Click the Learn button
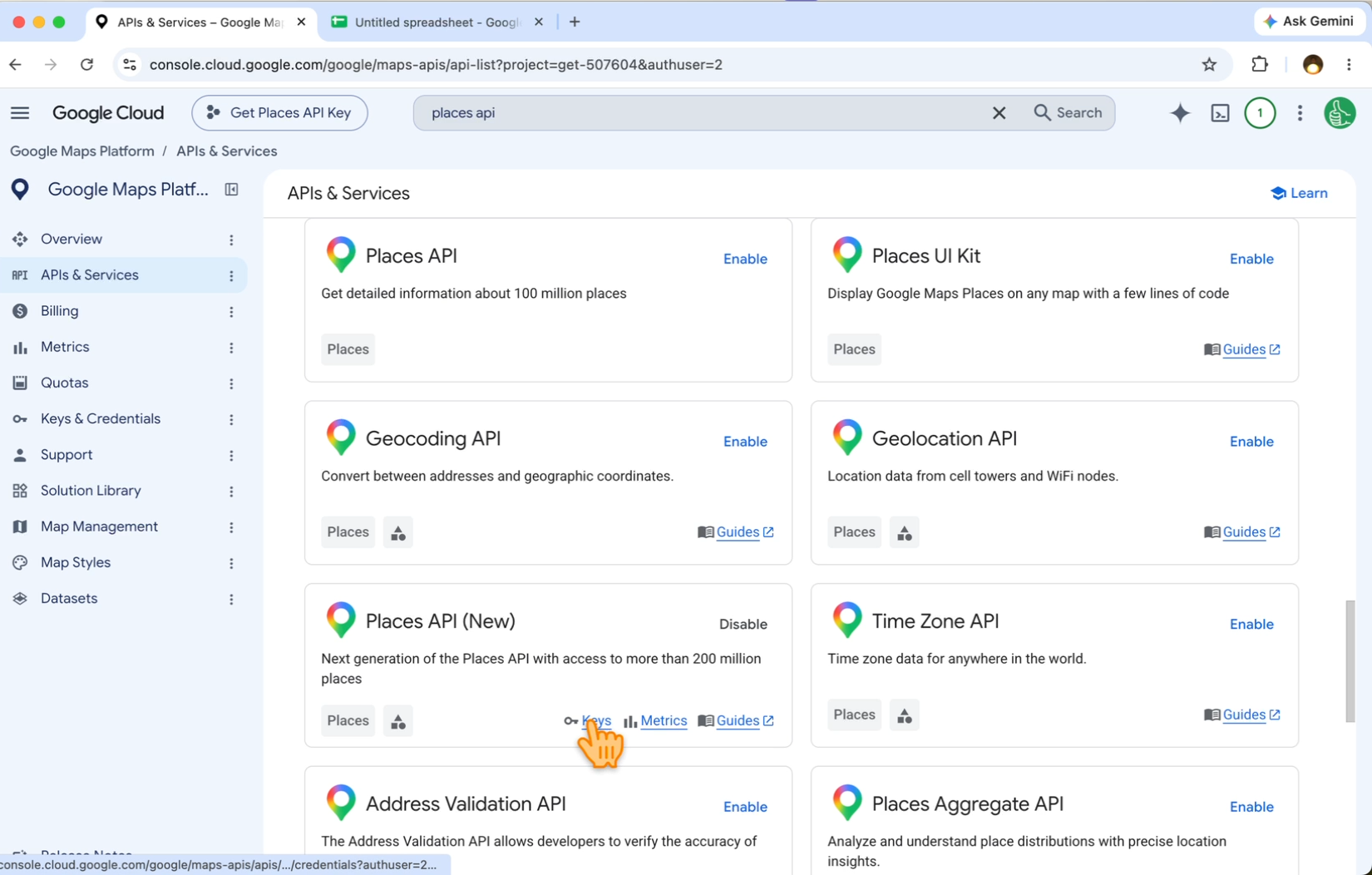Image resolution: width=1372 pixels, height=875 pixels. pos(1299,193)
